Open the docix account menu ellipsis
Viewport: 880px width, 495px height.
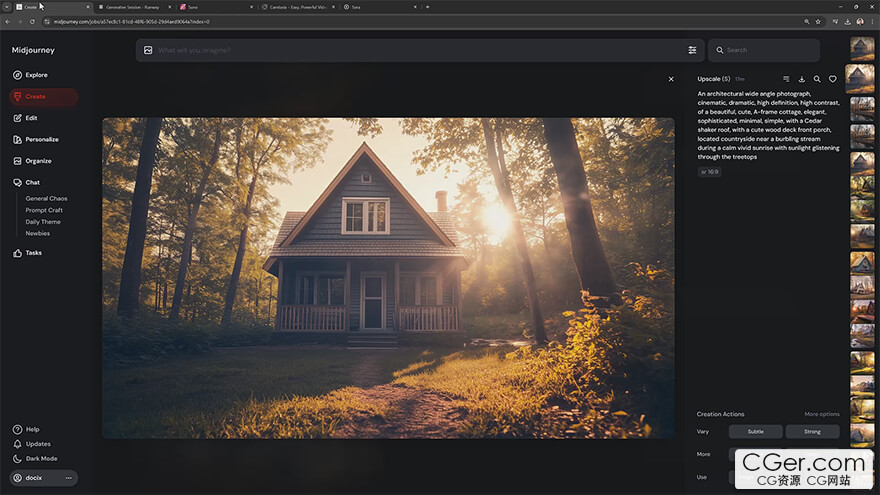pos(69,478)
